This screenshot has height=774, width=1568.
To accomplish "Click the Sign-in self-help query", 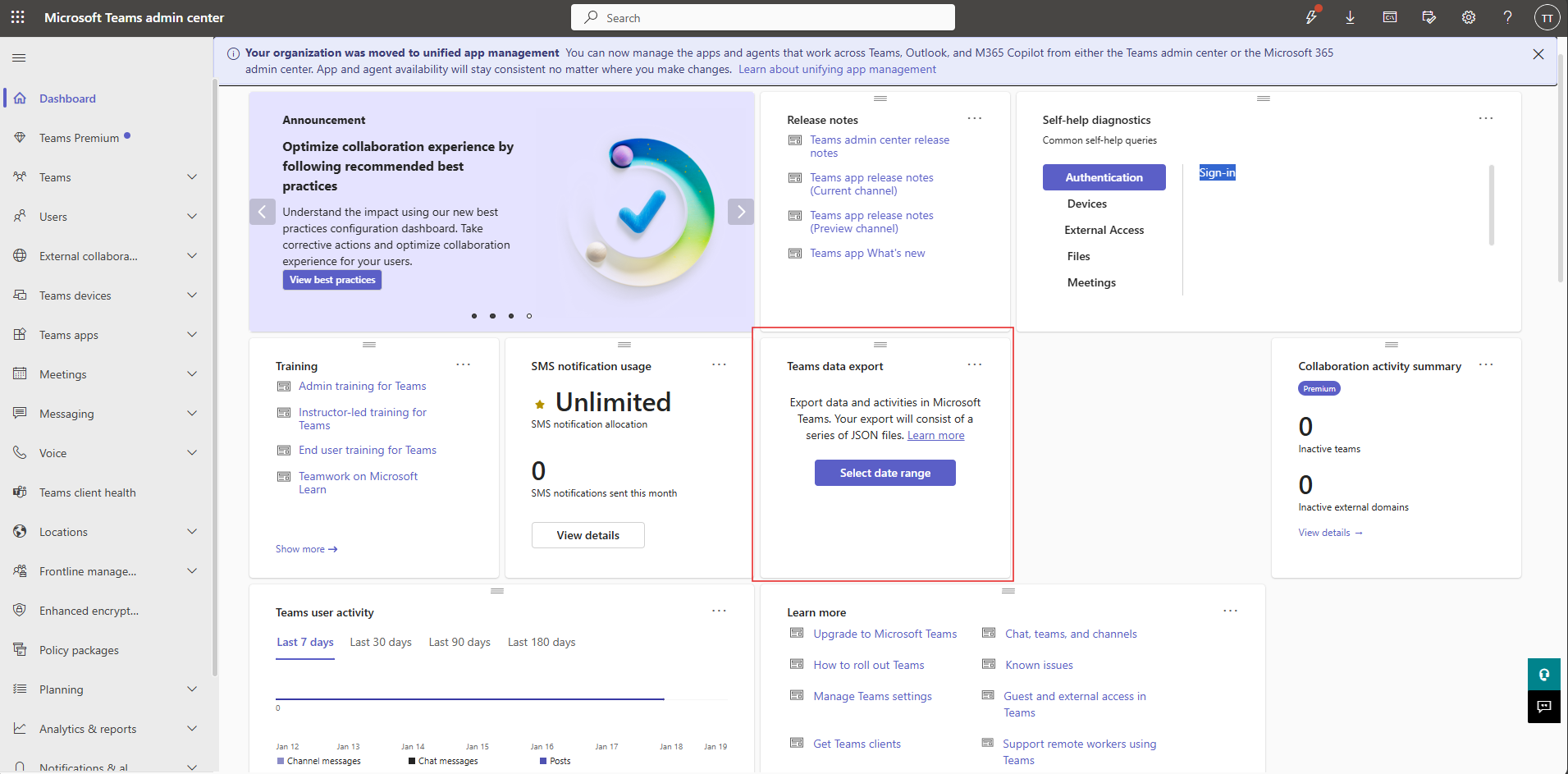I will point(1217,172).
